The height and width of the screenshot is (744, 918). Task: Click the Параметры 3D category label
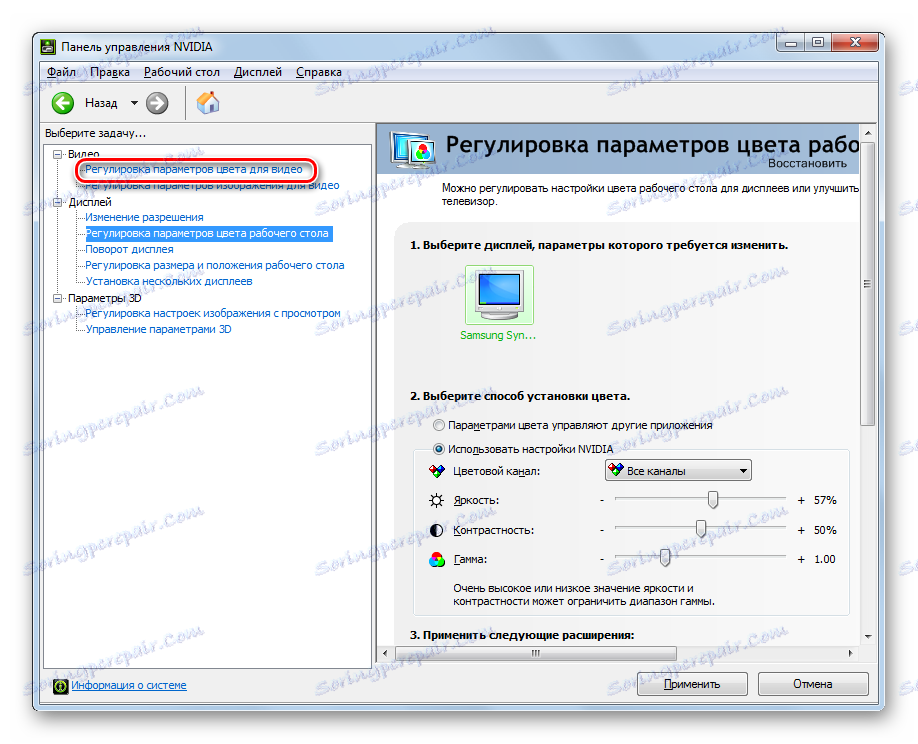104,299
